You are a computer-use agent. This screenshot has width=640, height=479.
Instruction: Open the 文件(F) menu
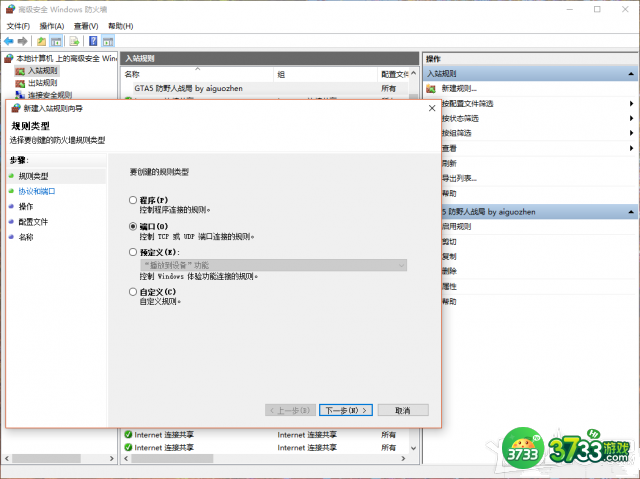click(x=18, y=26)
